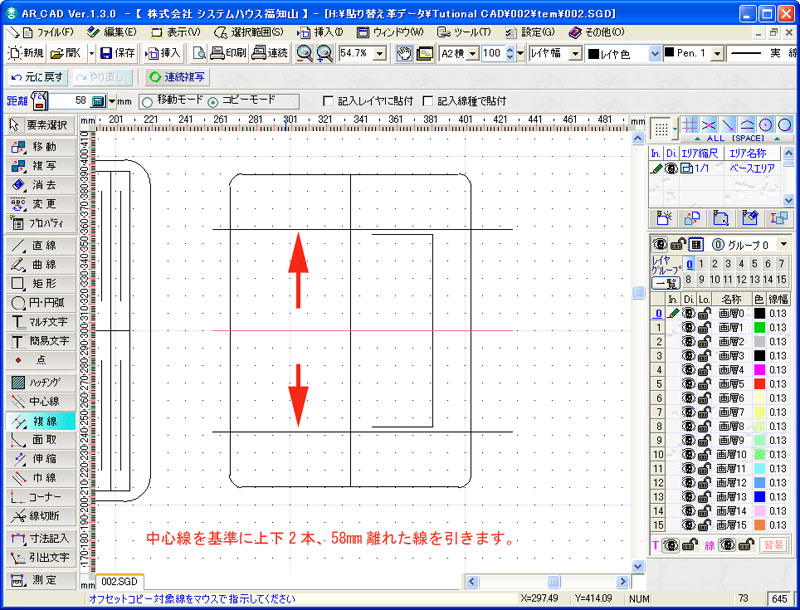
Task: Select the 伸縮 extend tool
Action: (41, 459)
